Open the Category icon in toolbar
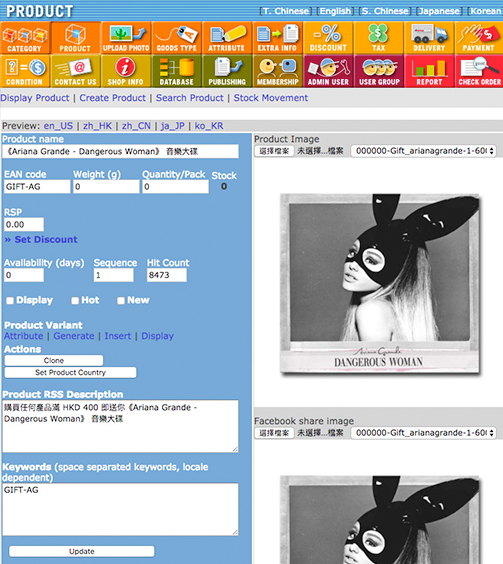503x564 pixels. 25,38
